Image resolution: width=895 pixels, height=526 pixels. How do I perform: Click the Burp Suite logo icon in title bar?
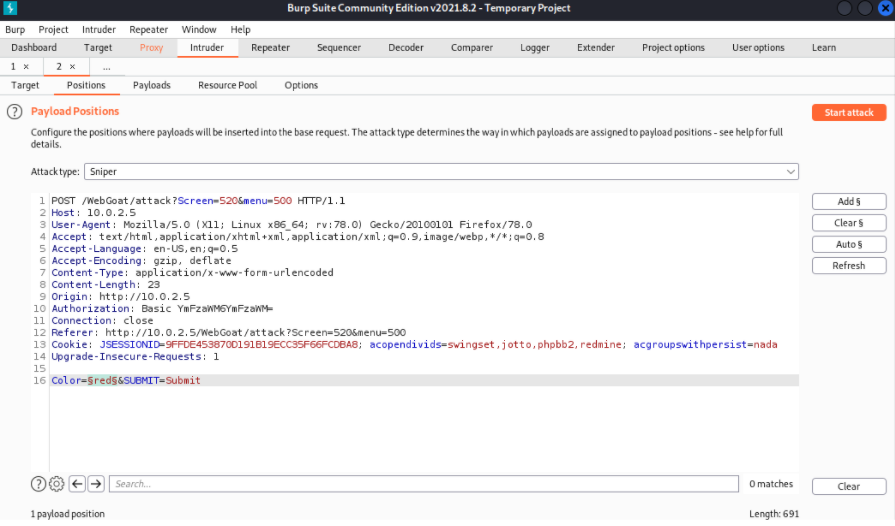(x=10, y=8)
